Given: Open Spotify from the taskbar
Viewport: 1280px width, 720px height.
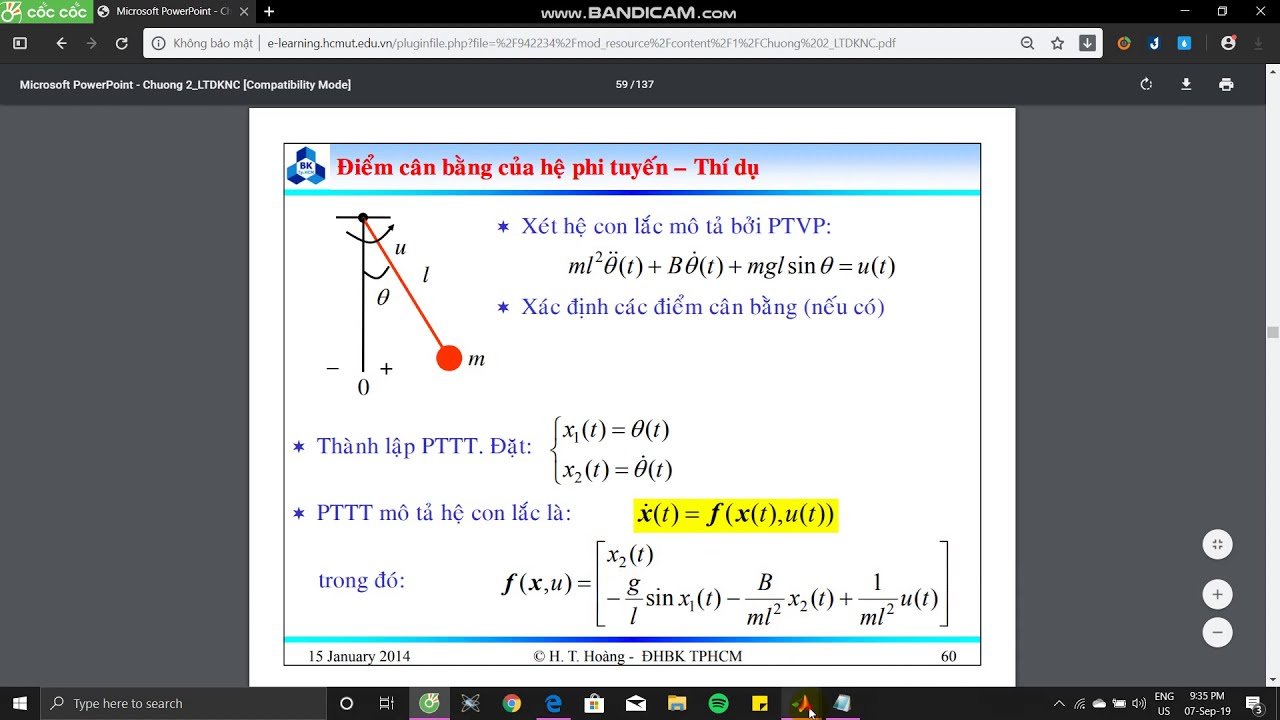Looking at the screenshot, I should (718, 703).
